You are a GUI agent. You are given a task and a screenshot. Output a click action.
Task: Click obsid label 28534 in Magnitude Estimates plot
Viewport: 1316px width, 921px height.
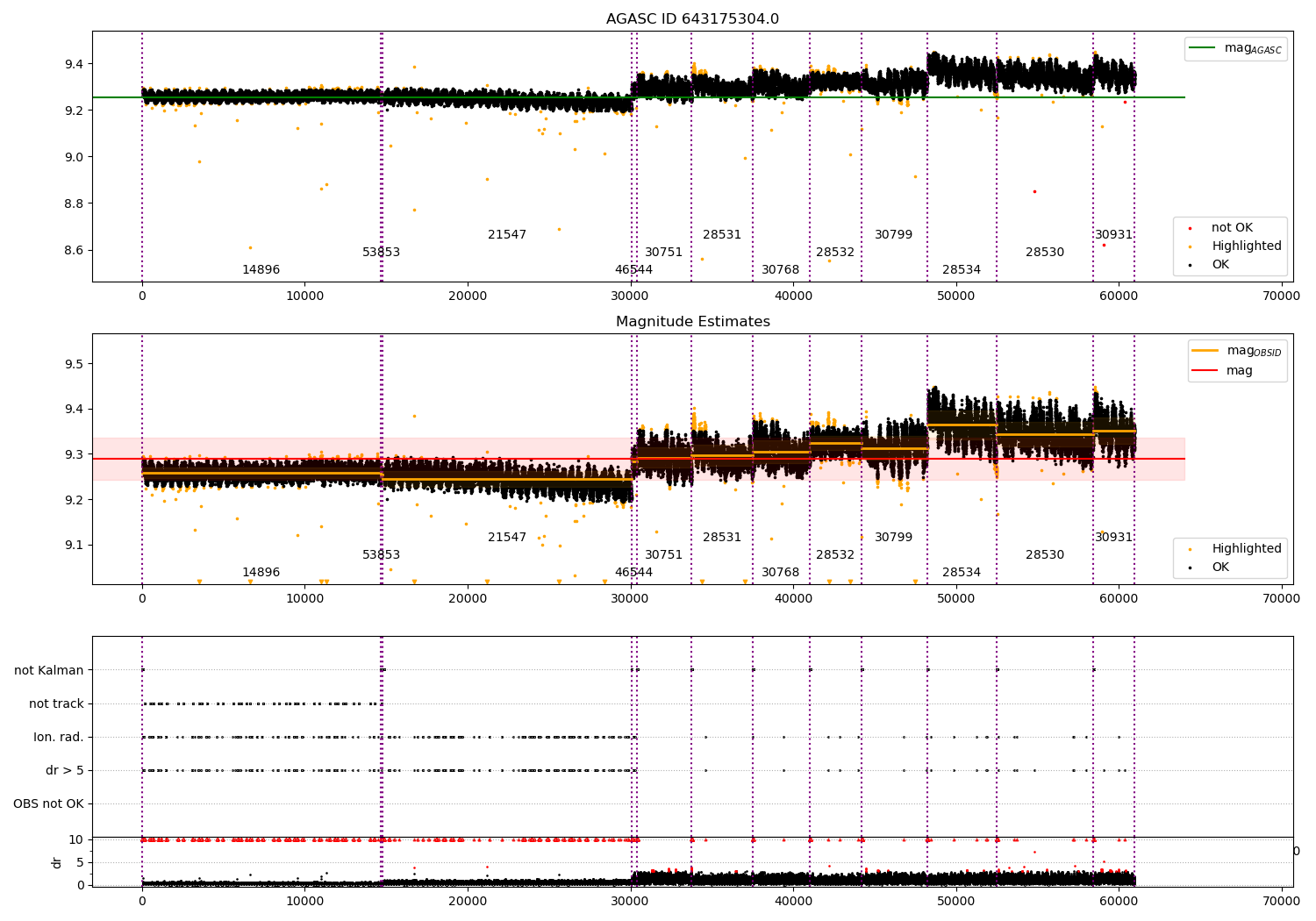coord(962,572)
